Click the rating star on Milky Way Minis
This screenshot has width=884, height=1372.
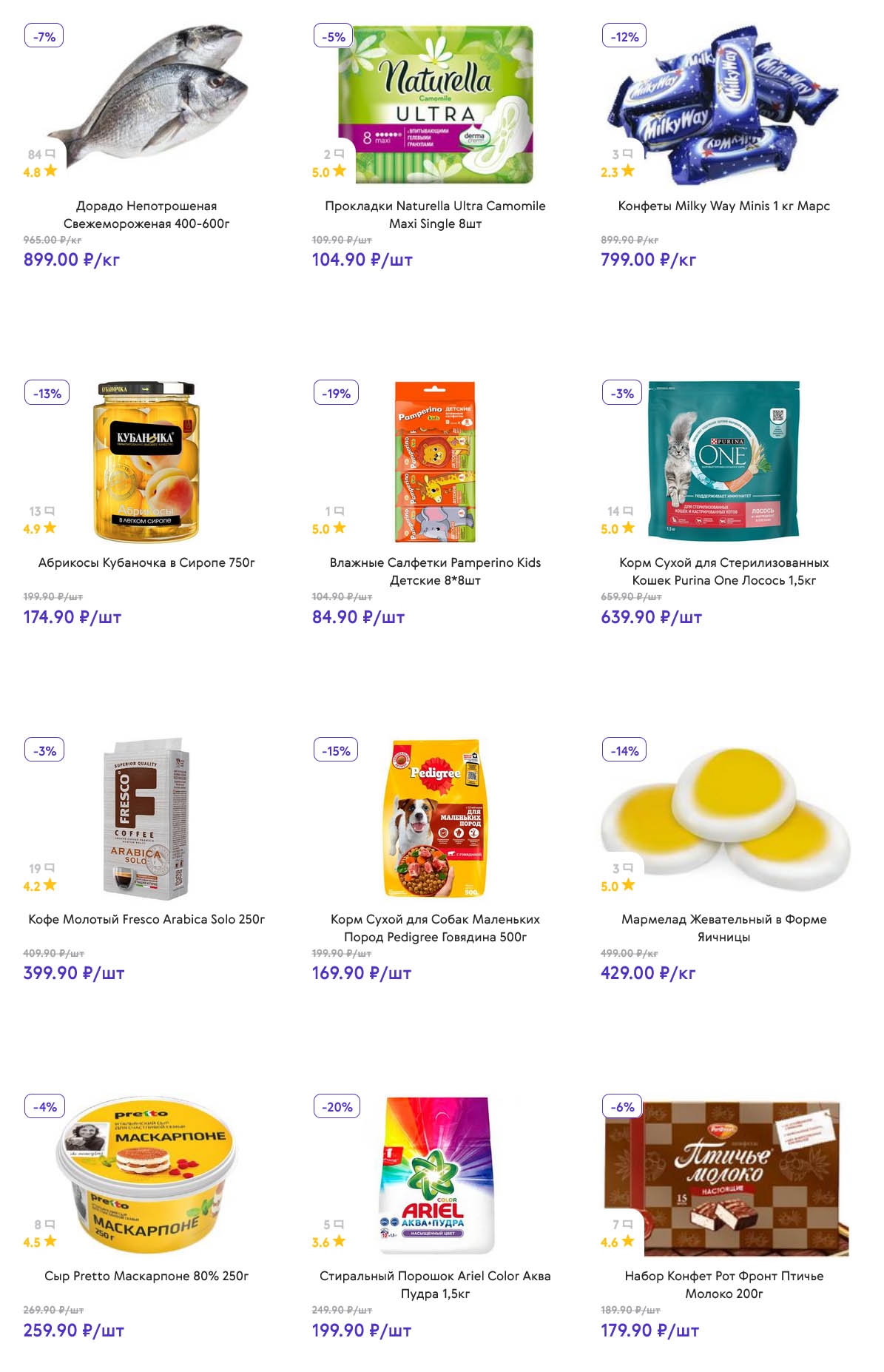pos(628,171)
